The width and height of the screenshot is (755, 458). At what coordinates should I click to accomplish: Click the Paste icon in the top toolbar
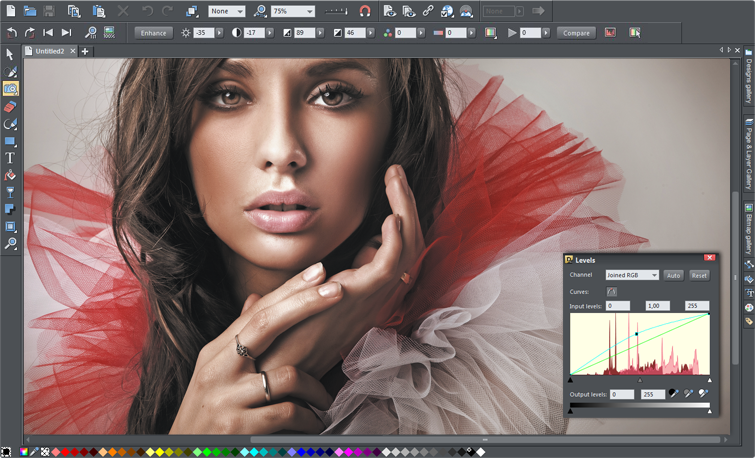[99, 11]
